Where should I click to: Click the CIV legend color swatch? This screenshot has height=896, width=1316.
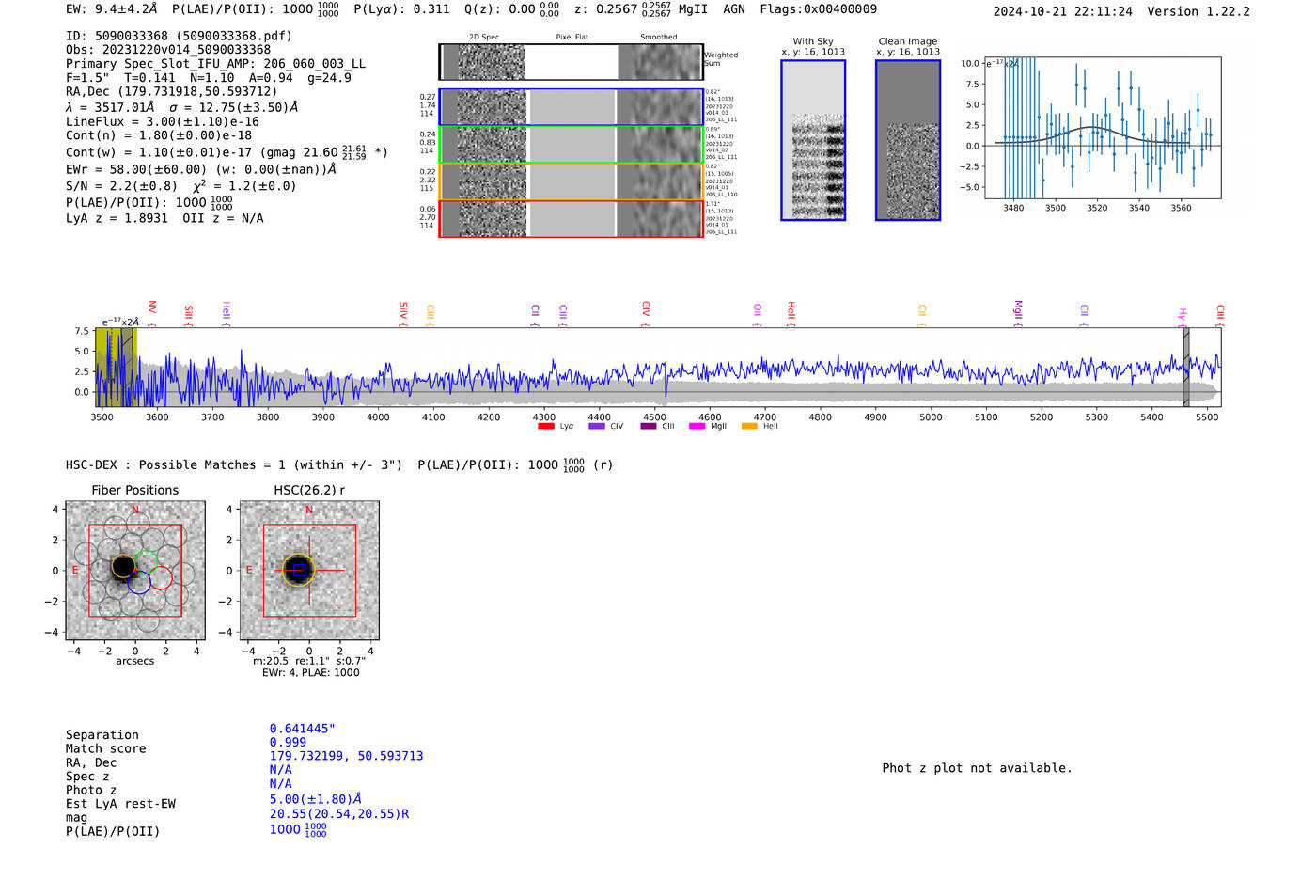click(x=596, y=426)
